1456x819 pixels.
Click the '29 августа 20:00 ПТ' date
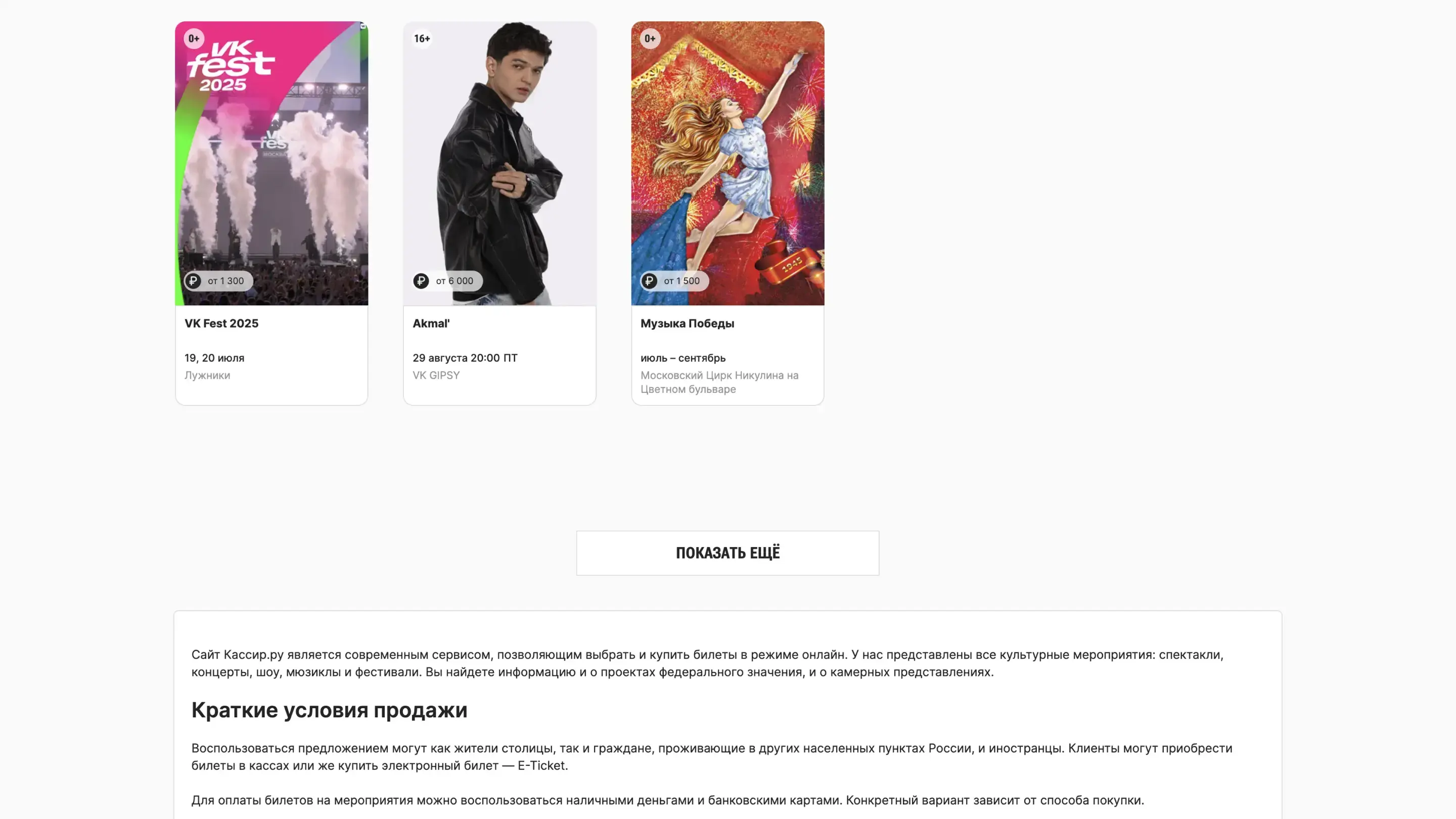point(465,358)
